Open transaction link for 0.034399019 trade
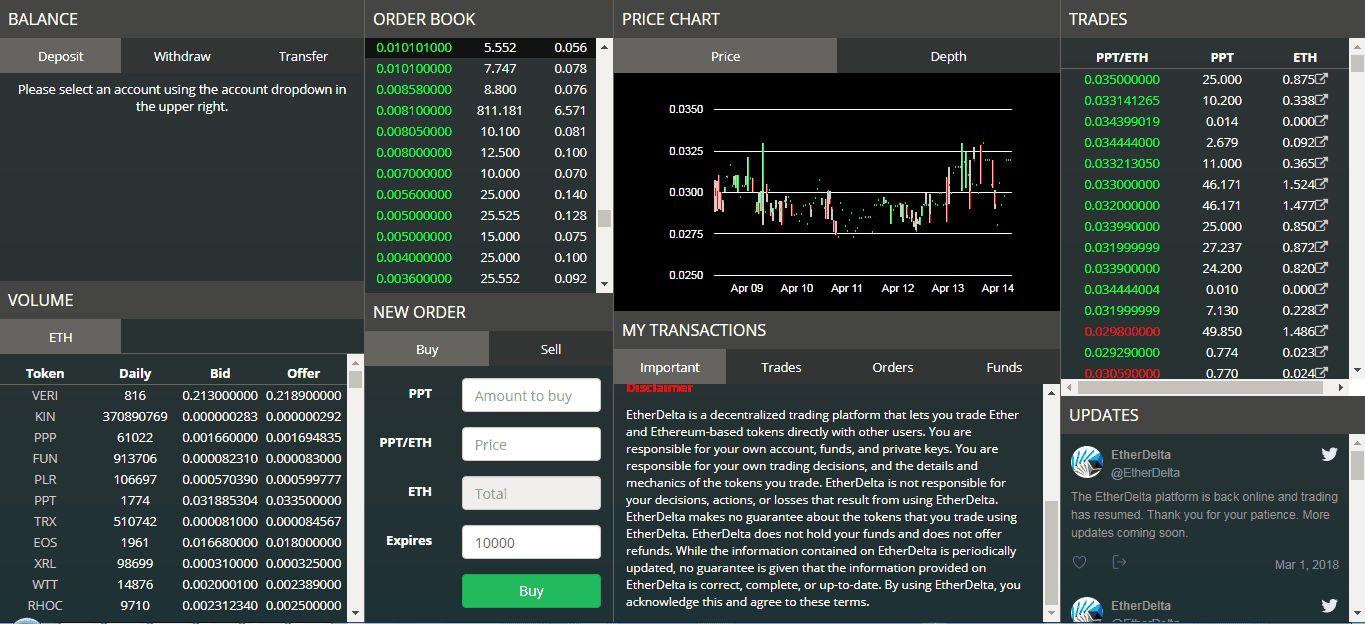The image size is (1365, 624). pyautogui.click(x=1322, y=121)
